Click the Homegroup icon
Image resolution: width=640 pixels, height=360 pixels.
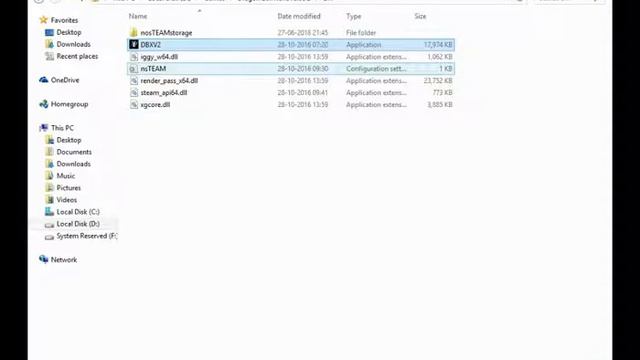coord(43,104)
